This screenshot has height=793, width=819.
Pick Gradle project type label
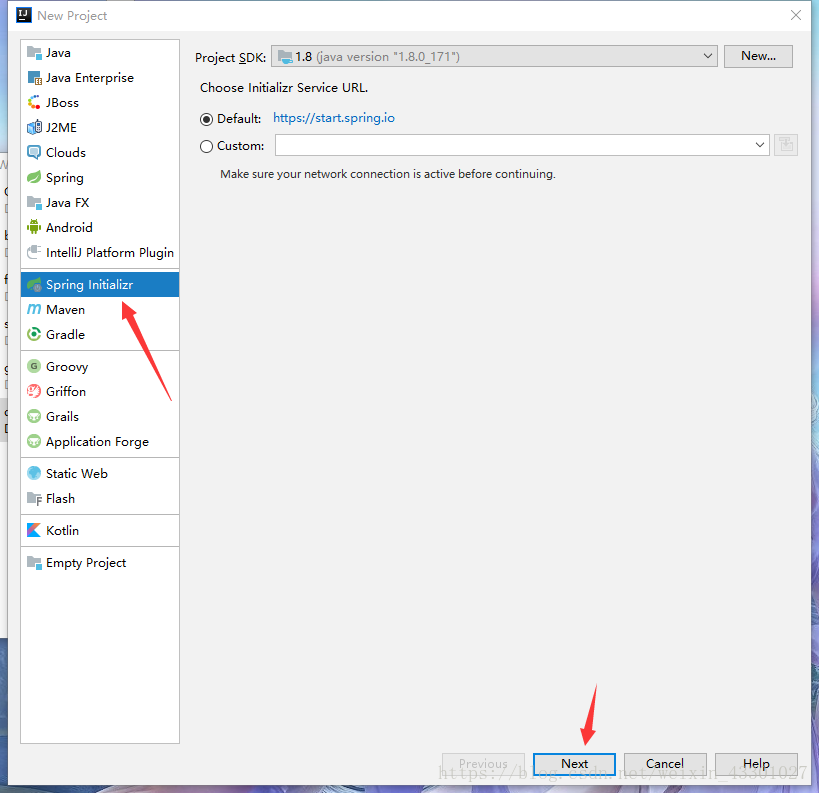click(65, 334)
